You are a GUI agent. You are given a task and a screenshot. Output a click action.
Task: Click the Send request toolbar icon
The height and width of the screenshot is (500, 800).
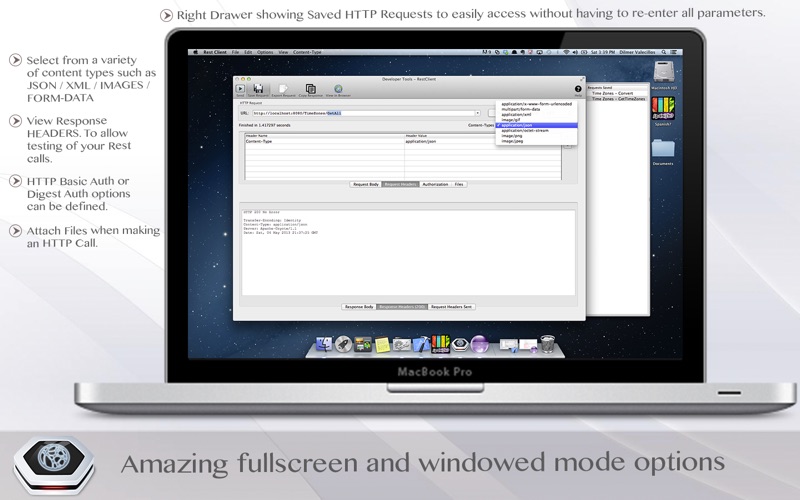coord(240,89)
